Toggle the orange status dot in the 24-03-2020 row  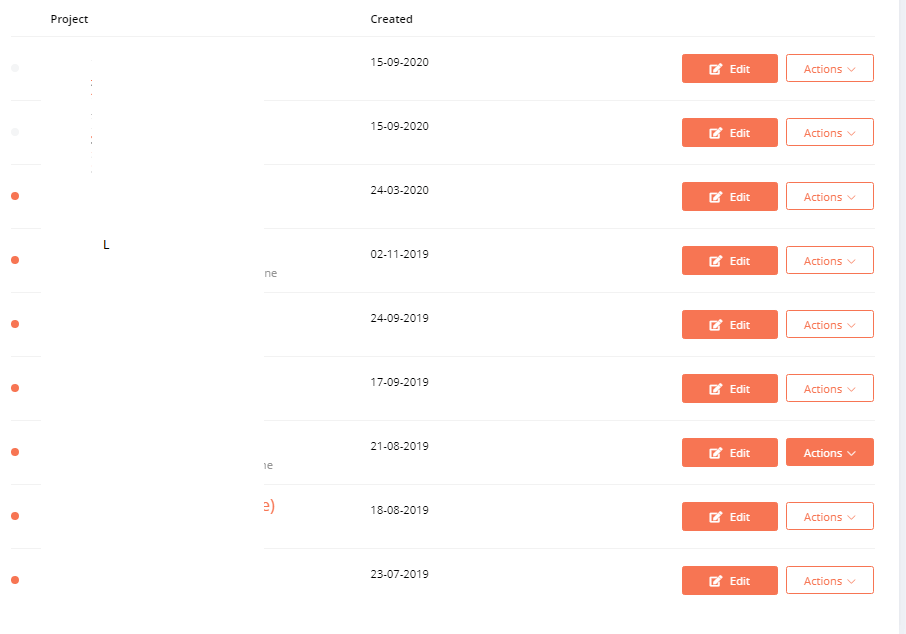coord(15,196)
